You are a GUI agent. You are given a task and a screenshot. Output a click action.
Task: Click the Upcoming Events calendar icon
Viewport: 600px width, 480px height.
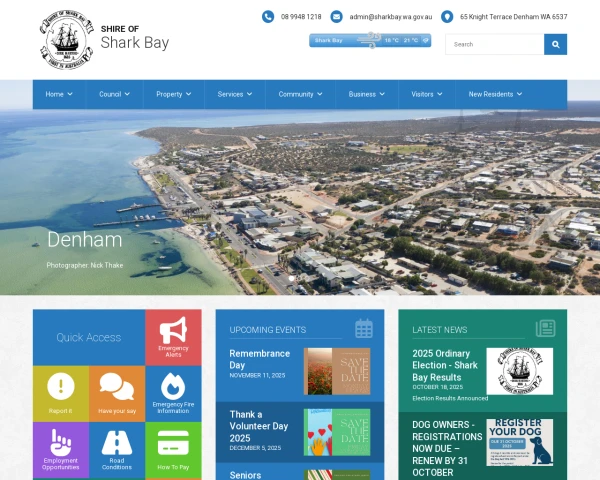tap(364, 328)
